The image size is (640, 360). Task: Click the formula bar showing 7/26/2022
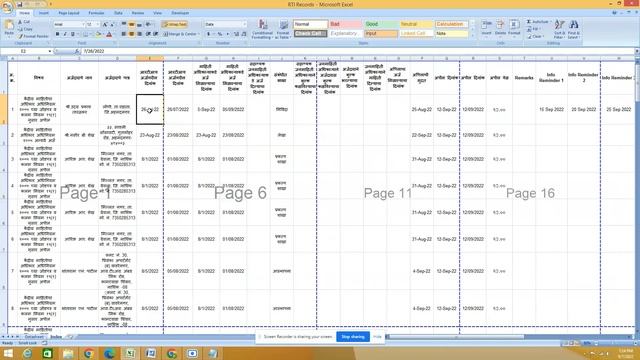358,51
